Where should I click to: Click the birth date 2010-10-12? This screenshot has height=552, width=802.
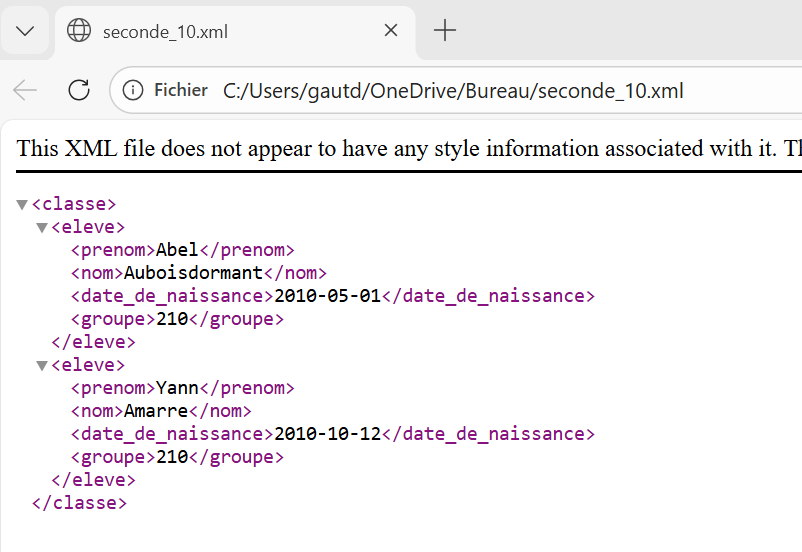(x=327, y=434)
